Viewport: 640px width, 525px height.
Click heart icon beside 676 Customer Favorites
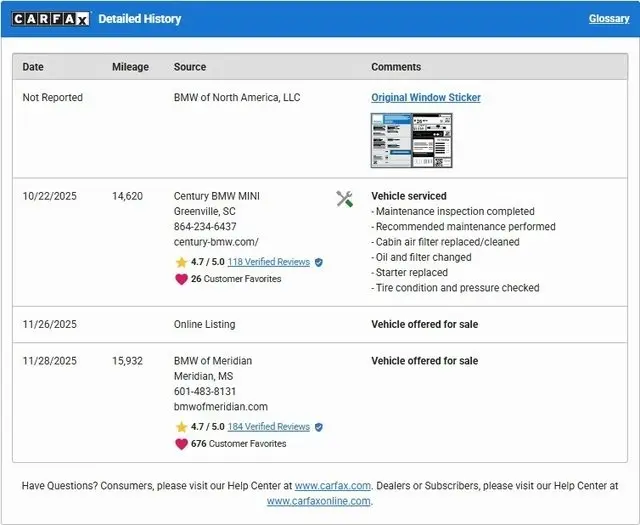(181, 444)
